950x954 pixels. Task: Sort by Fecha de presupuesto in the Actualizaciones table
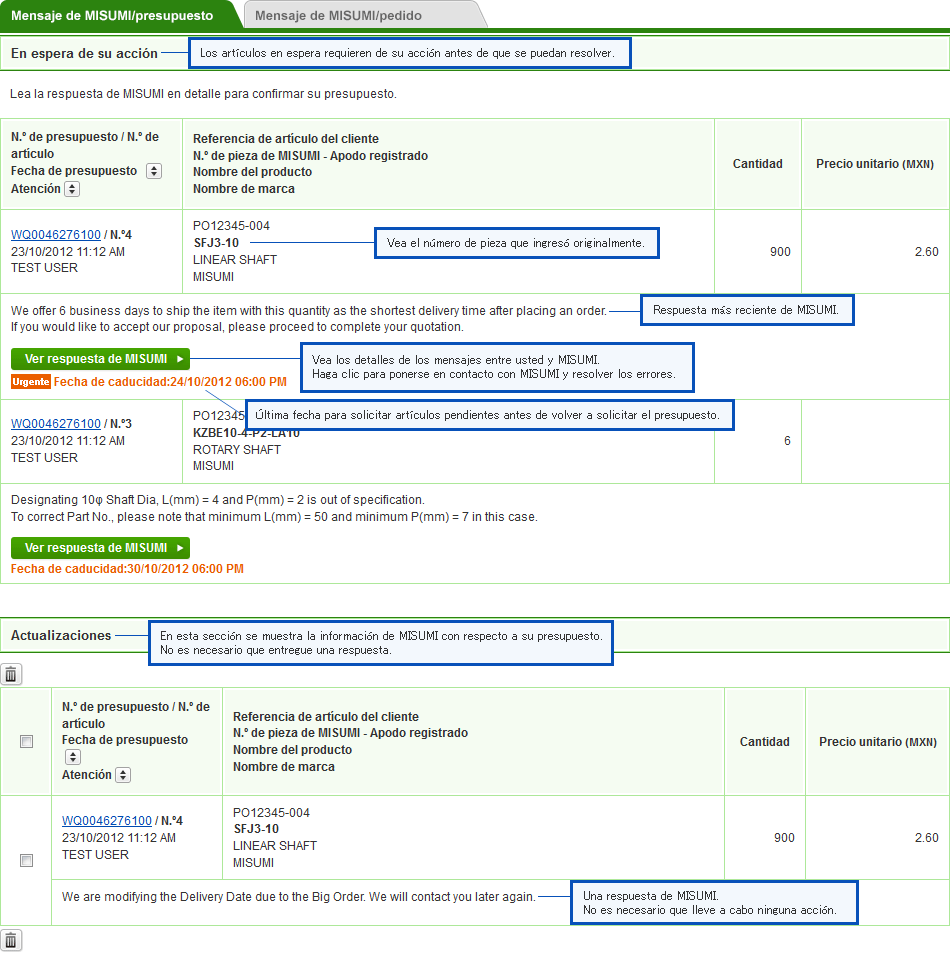pyautogui.click(x=72, y=757)
